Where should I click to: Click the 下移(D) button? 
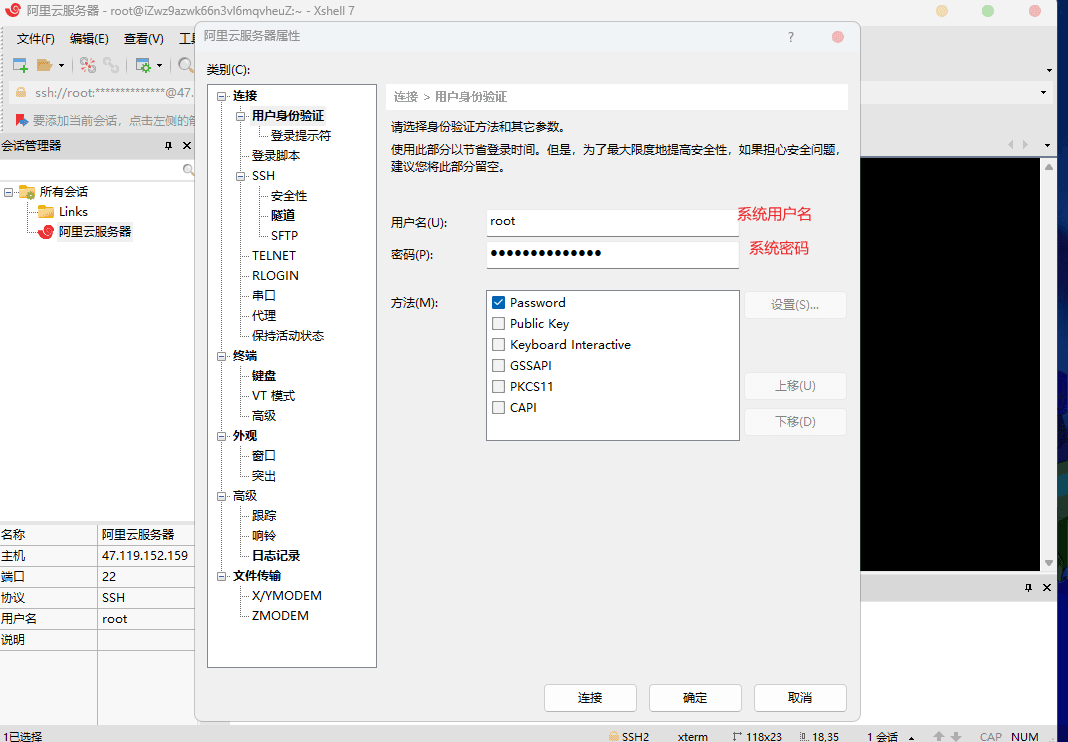[x=795, y=422]
